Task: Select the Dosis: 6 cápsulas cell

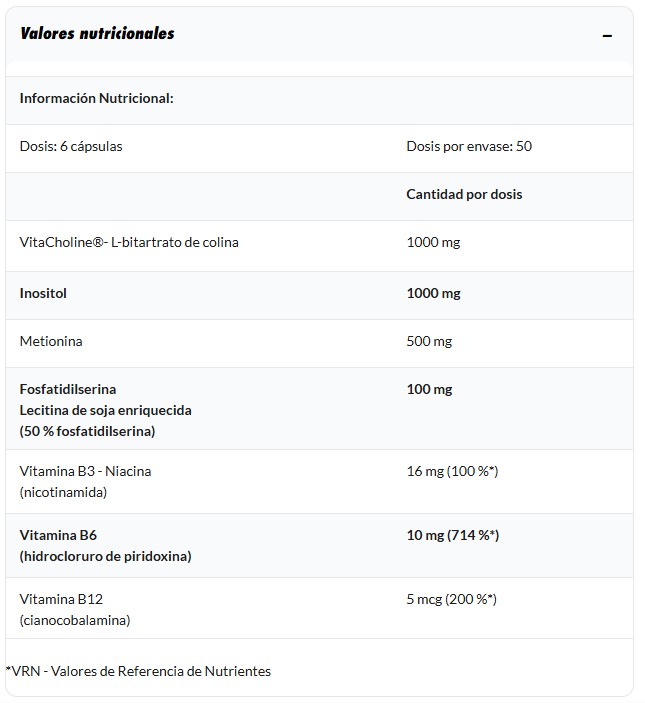Action: pyautogui.click(x=71, y=146)
